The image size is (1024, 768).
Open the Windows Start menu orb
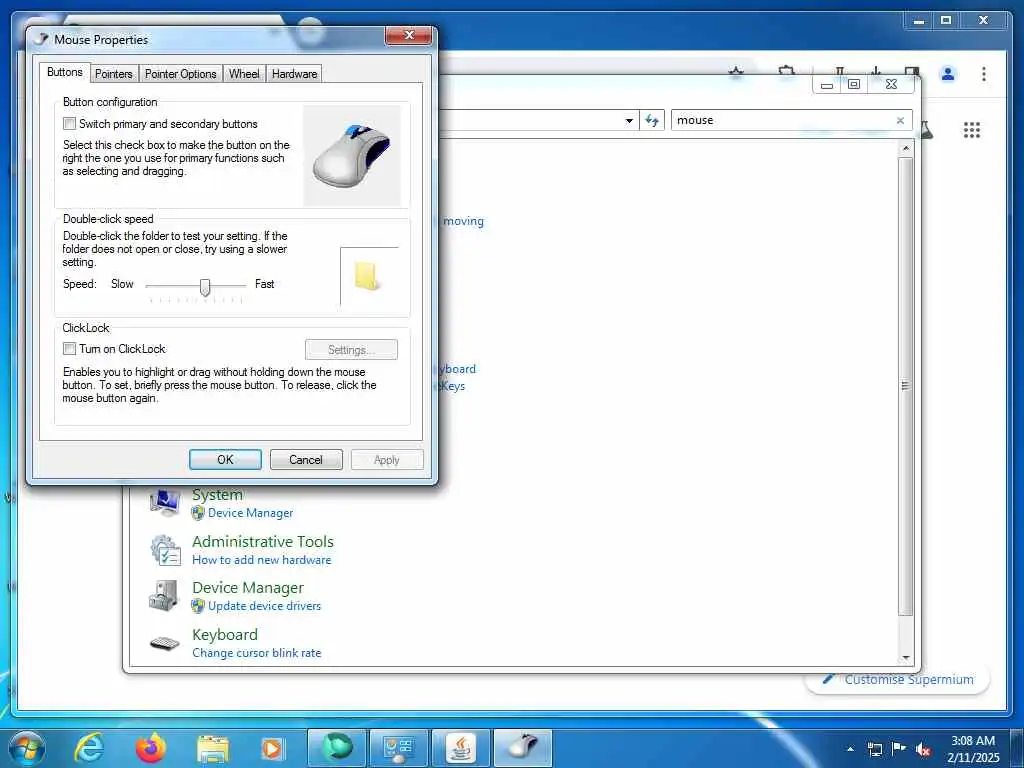pos(27,748)
